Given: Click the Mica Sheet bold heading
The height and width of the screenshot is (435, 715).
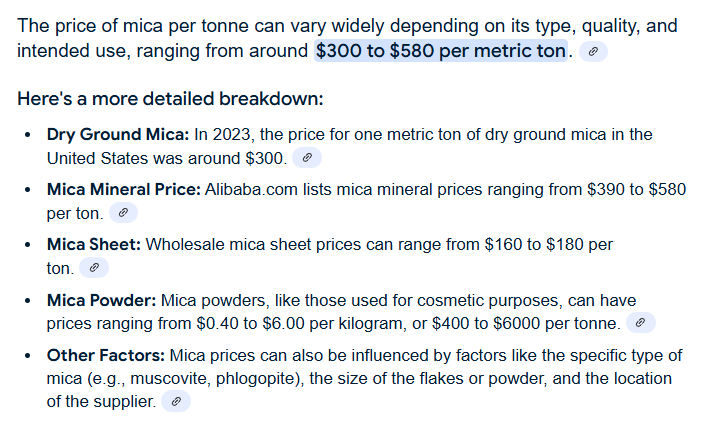Looking at the screenshot, I should (x=93, y=244).
